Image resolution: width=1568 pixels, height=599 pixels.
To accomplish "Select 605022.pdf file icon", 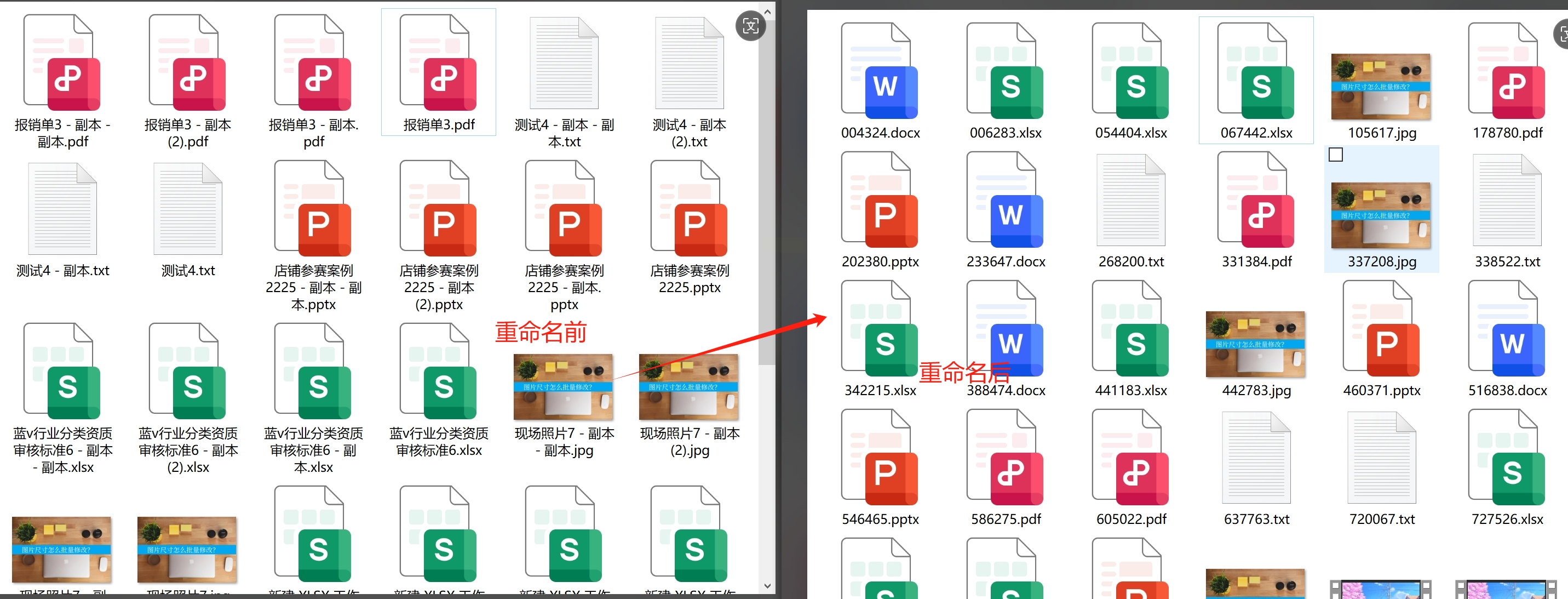I will tap(1130, 457).
